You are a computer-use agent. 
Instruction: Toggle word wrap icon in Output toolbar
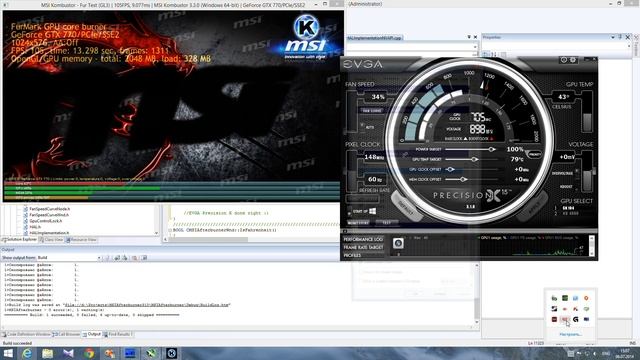point(144,258)
